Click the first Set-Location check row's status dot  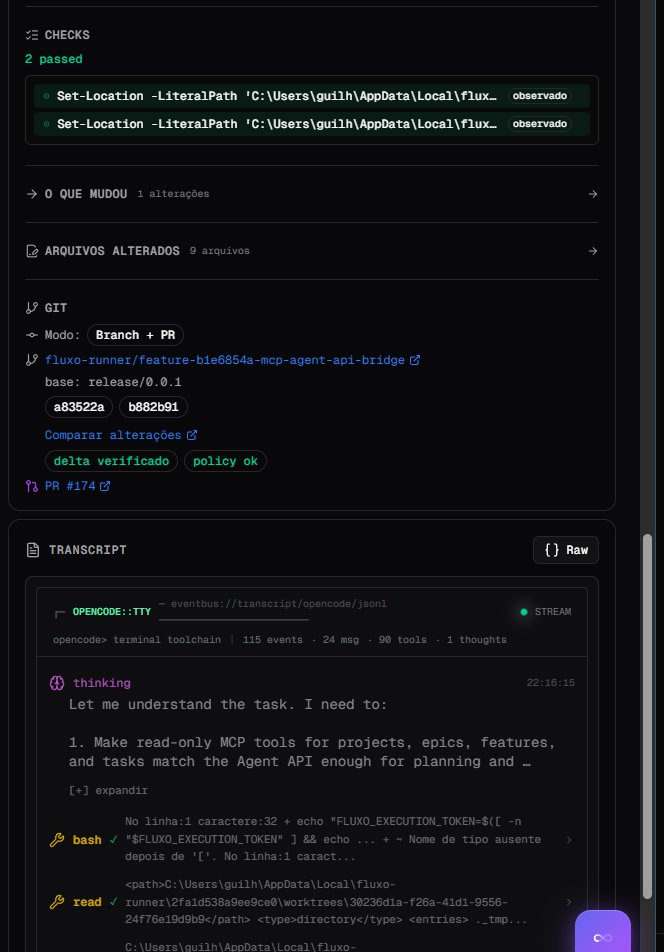47,96
